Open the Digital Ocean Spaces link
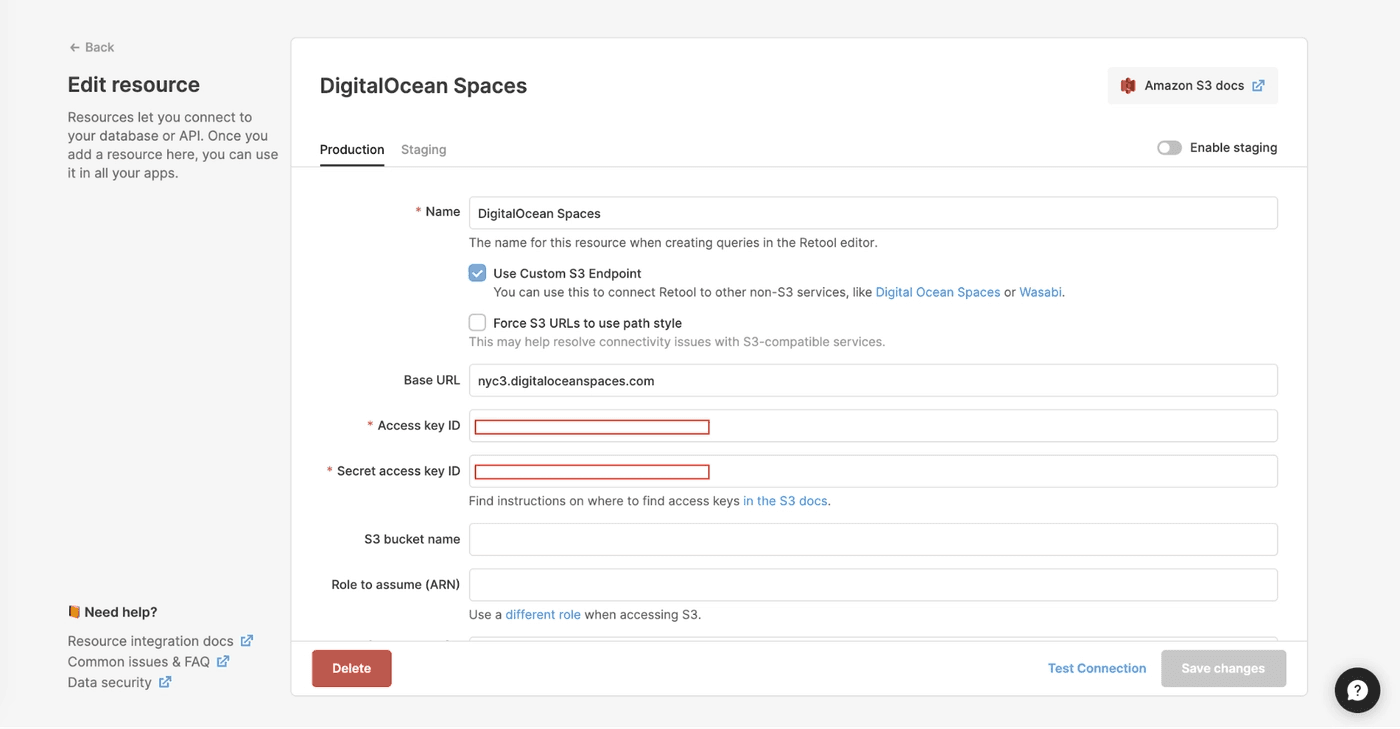Image resolution: width=1400 pixels, height=729 pixels. (937, 293)
